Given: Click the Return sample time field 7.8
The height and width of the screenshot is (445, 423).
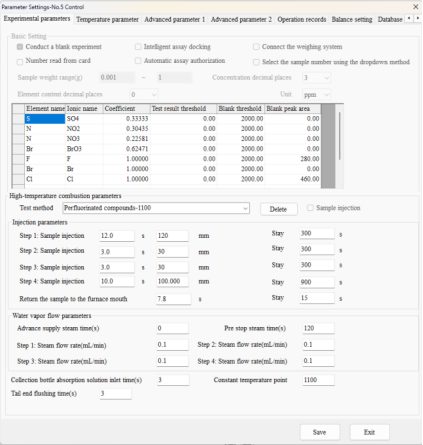Looking at the screenshot, I should pyautogui.click(x=174, y=299).
